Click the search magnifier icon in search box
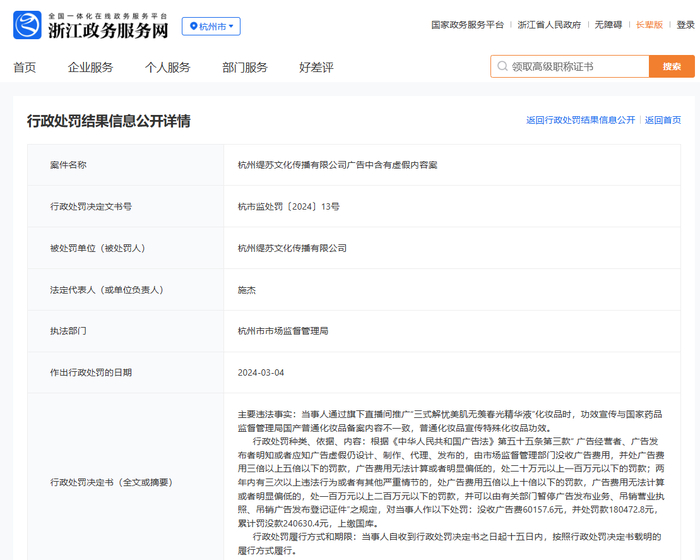The image size is (700, 560). coord(501,67)
